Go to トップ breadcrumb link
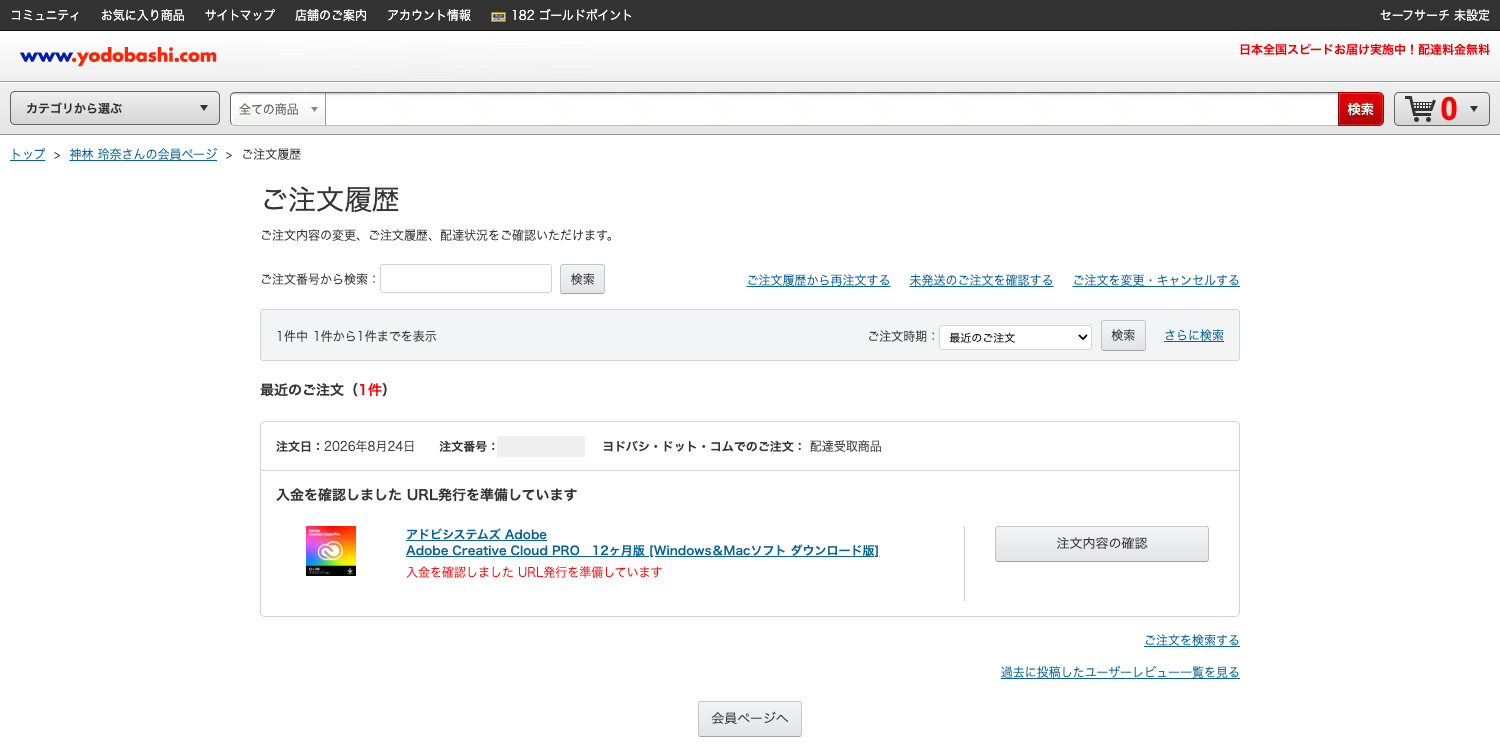 click(x=28, y=154)
